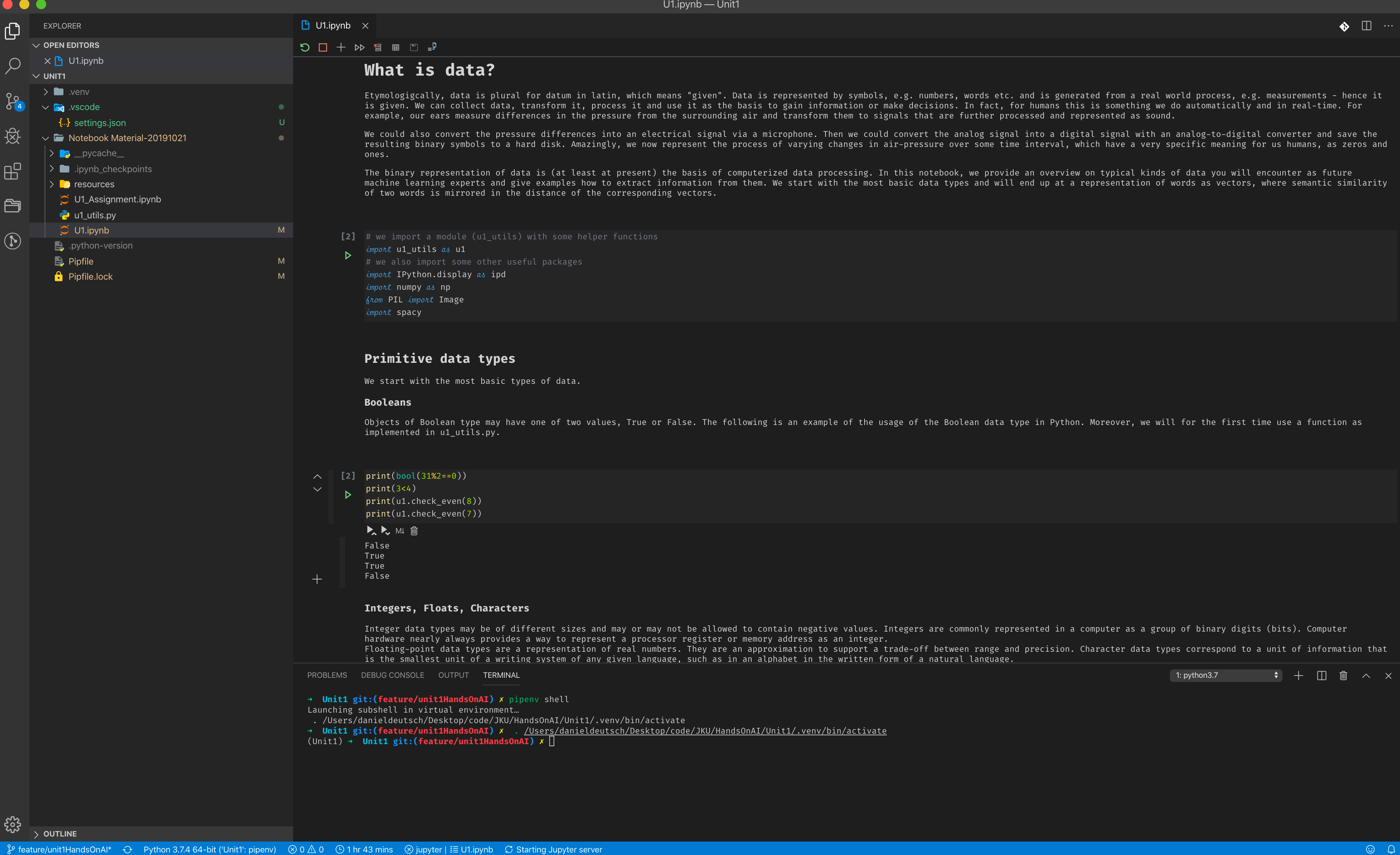
Task: Open the Extensions view
Action: [13, 171]
